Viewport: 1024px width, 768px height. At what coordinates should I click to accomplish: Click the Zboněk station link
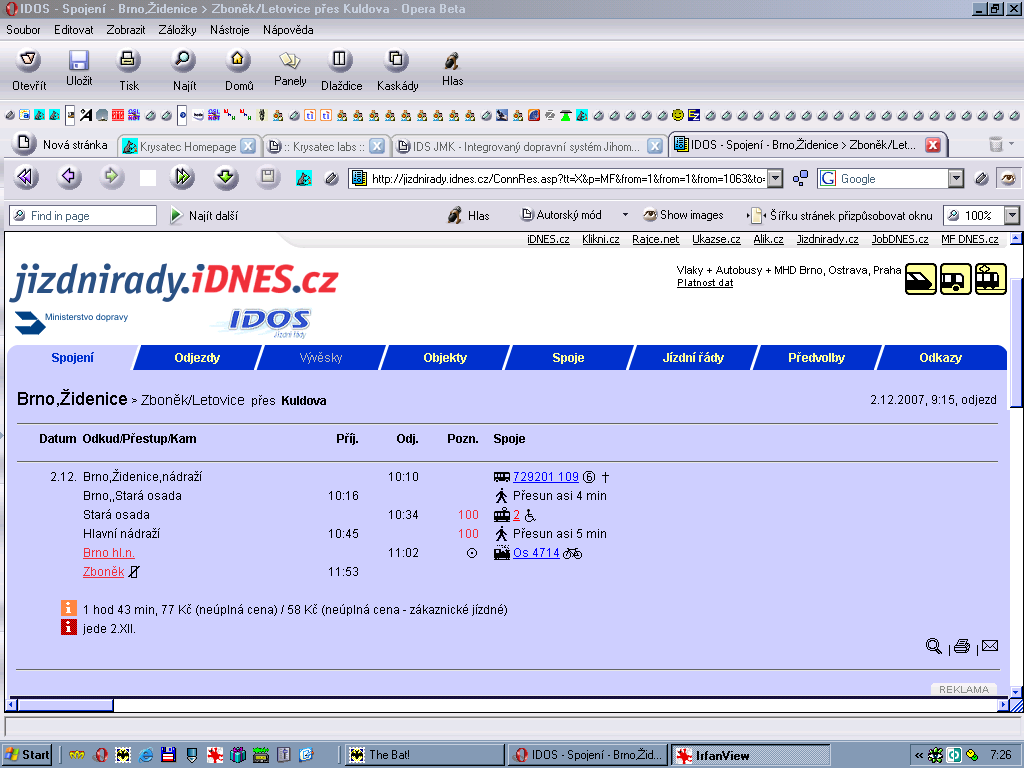[103, 572]
